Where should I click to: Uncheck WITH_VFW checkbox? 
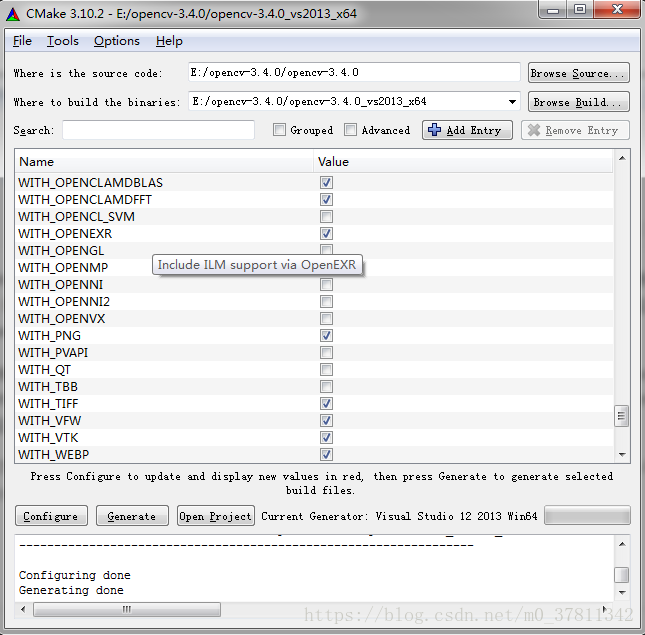click(x=326, y=421)
